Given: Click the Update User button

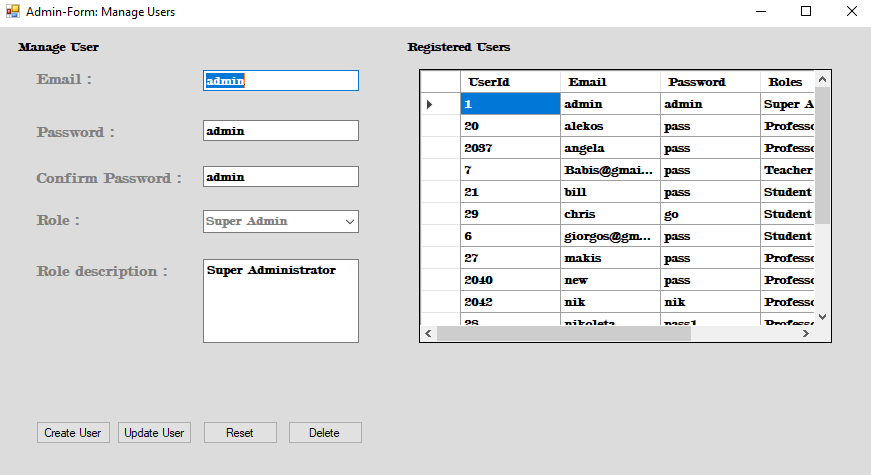Looking at the screenshot, I should coord(154,433).
